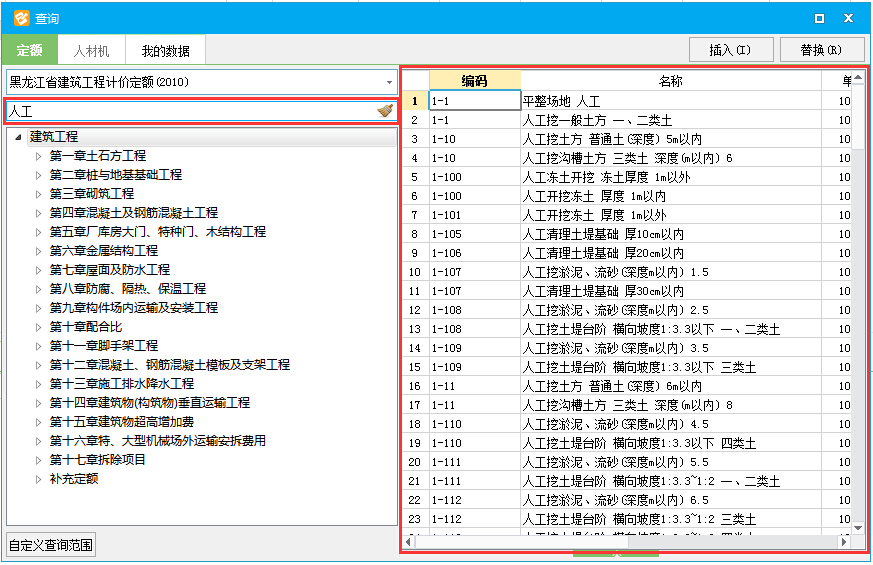Viewport: 873px width, 565px height.
Task: Expand 第一章土石方工程 tree node
Action: [39, 156]
